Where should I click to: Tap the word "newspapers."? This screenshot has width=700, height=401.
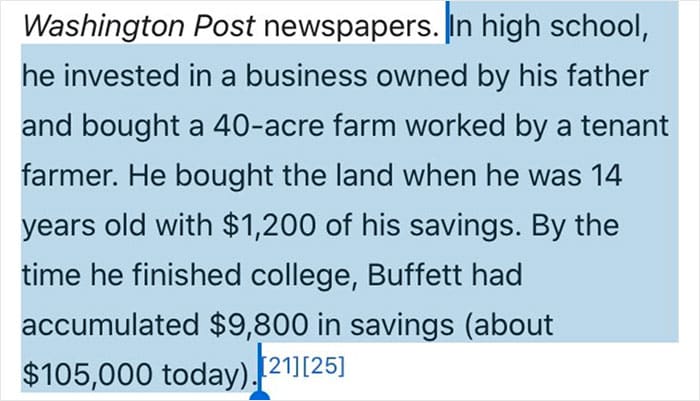pos(351,27)
